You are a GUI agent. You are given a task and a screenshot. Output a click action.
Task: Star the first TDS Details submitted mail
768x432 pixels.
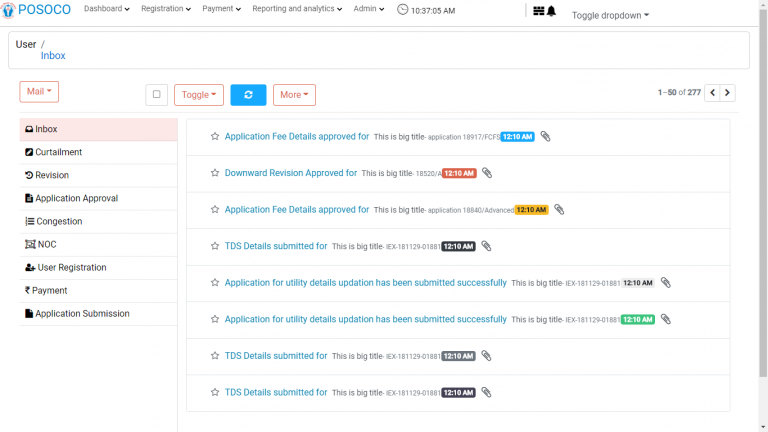tap(214, 246)
